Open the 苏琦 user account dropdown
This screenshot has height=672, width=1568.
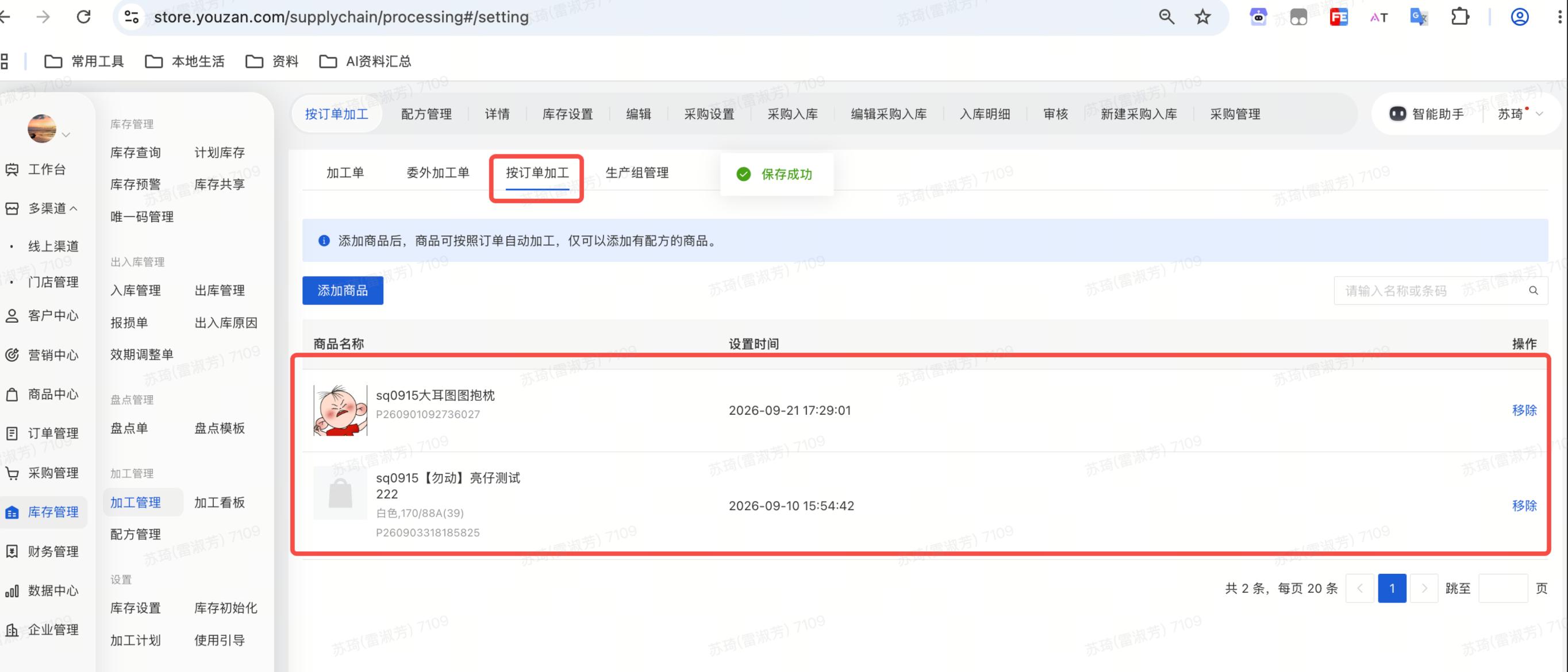pyautogui.click(x=1520, y=114)
